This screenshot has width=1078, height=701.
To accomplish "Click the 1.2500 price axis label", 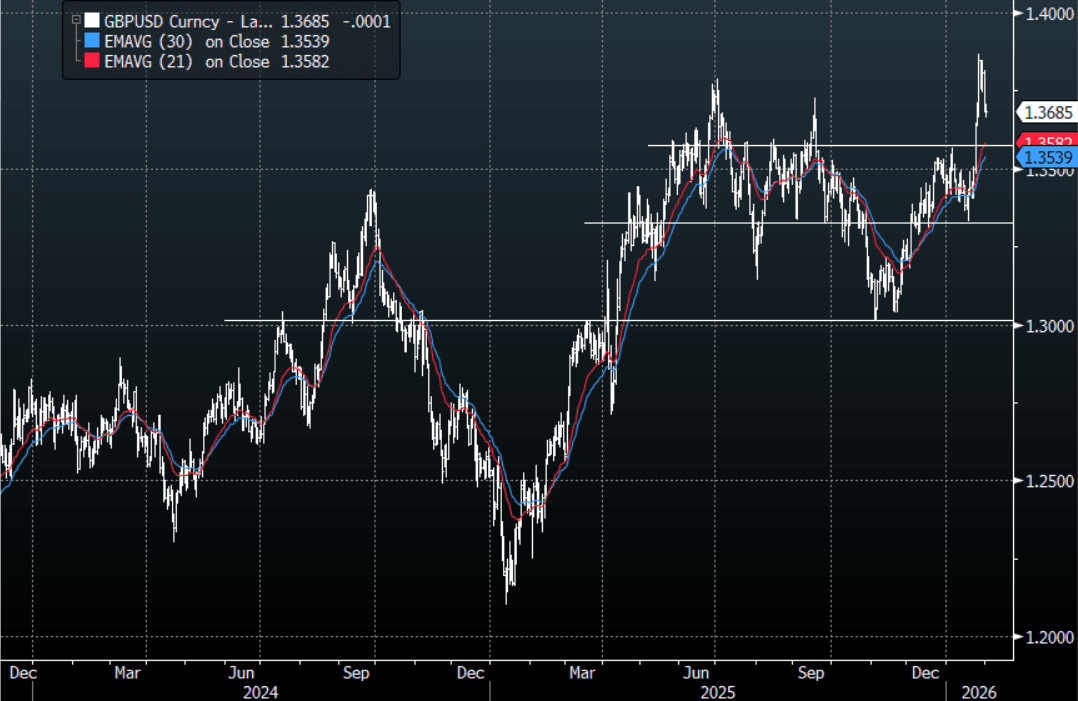I will pyautogui.click(x=1044, y=481).
